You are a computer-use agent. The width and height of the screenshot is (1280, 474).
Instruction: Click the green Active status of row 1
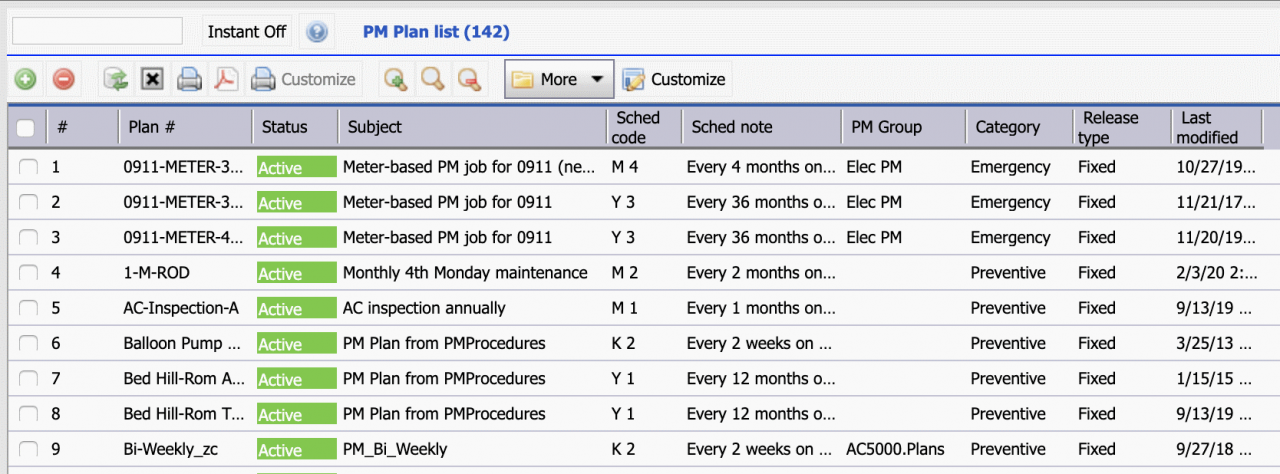296,168
